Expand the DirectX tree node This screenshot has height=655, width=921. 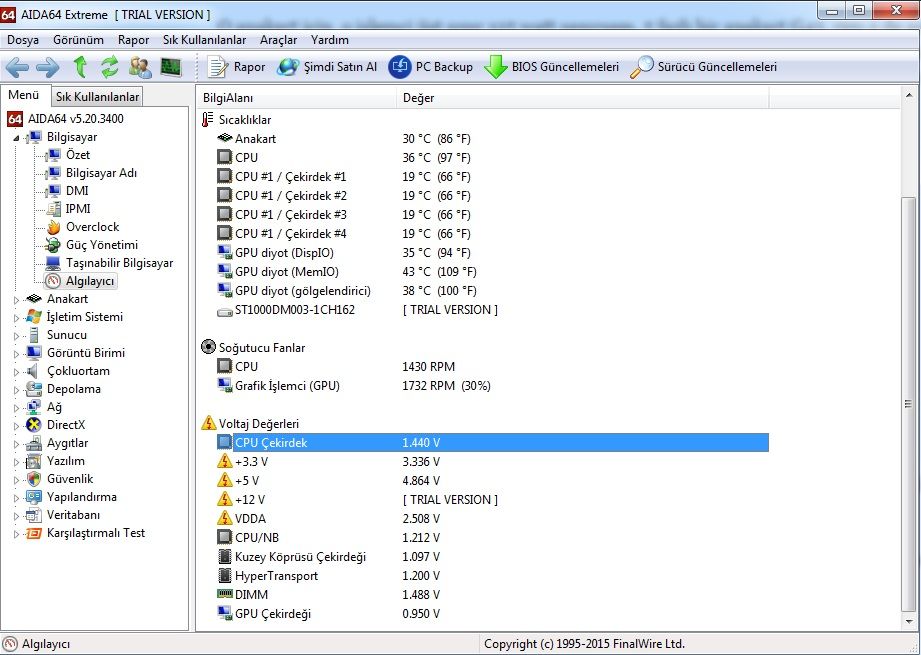(16, 426)
